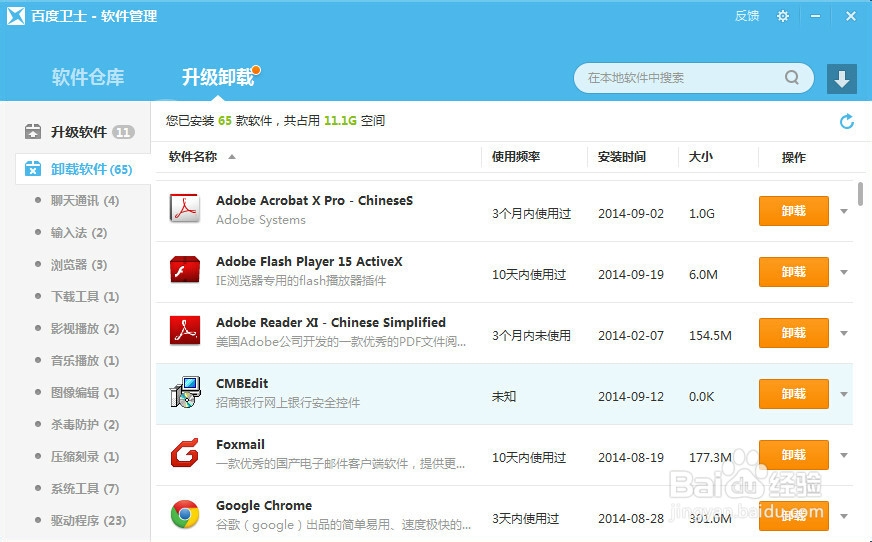Sort by 大小 column header

click(x=700, y=157)
